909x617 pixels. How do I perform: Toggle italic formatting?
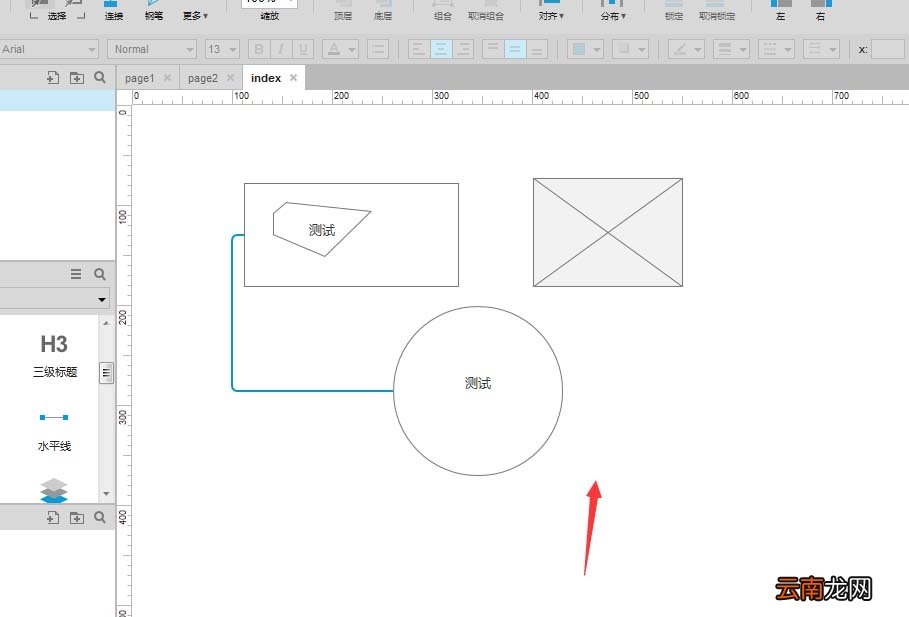[x=281, y=49]
